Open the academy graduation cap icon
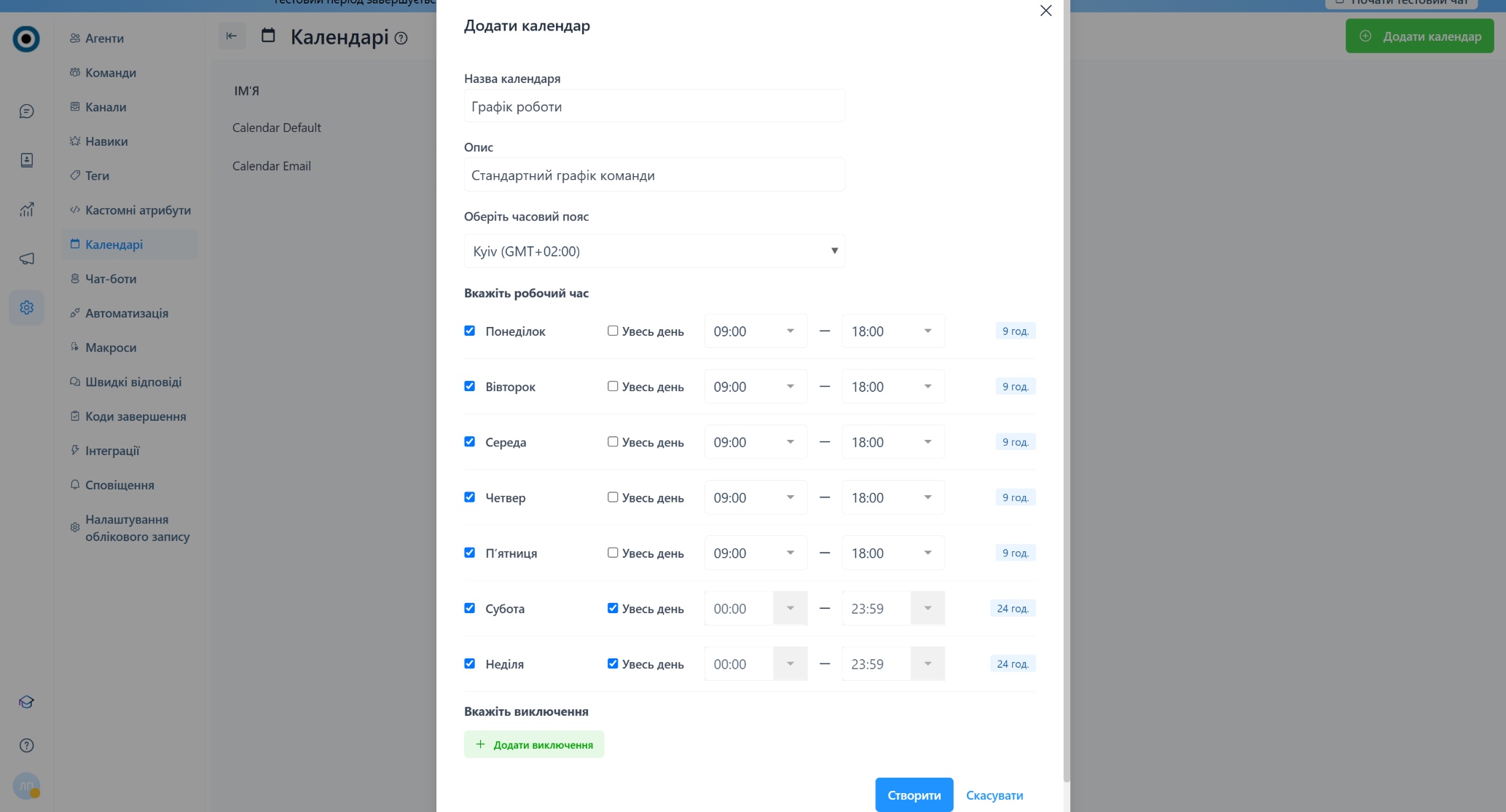Screen dimensions: 1506x812 [x=26, y=702]
